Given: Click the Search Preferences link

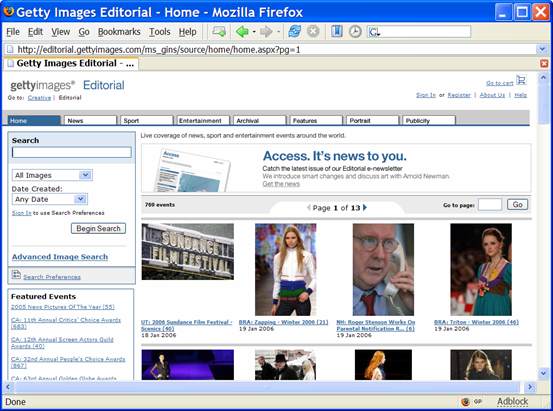Looking at the screenshot, I should 52,277.
